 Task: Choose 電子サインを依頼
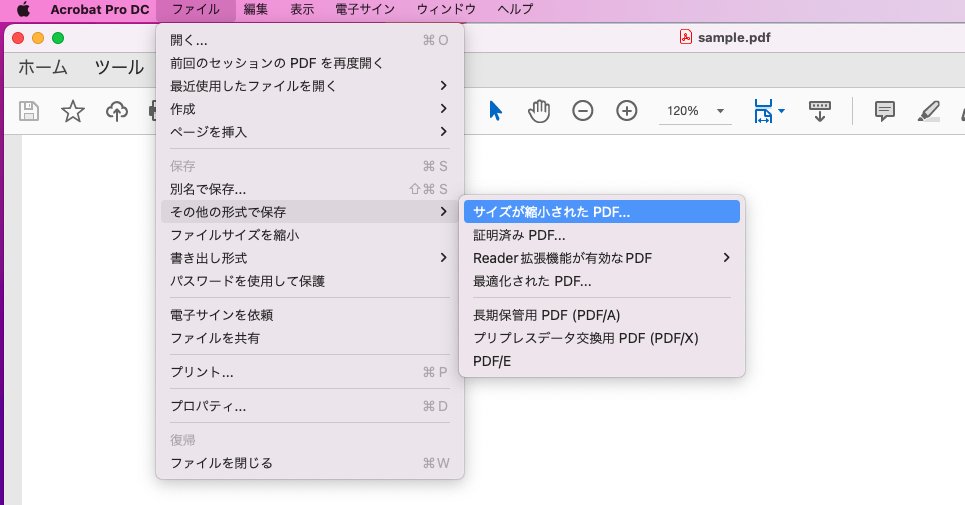point(310,315)
